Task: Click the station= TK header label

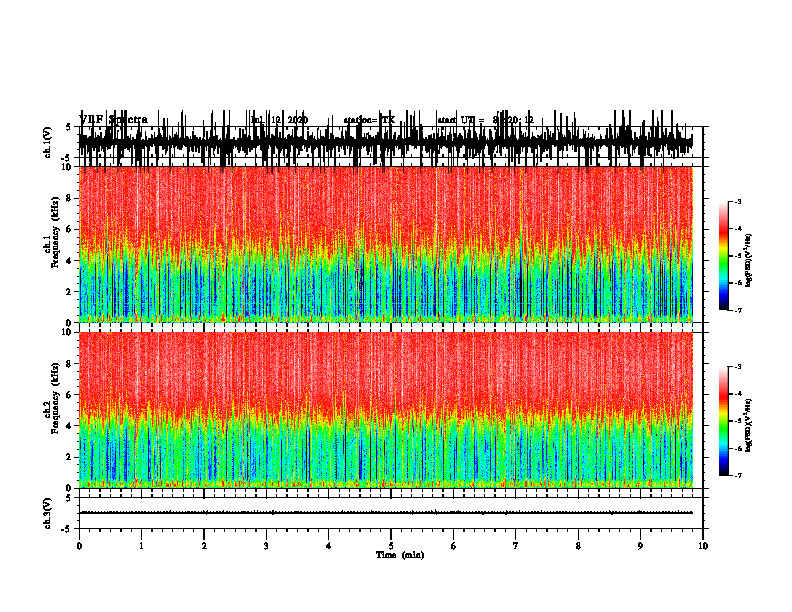Action: point(369,120)
